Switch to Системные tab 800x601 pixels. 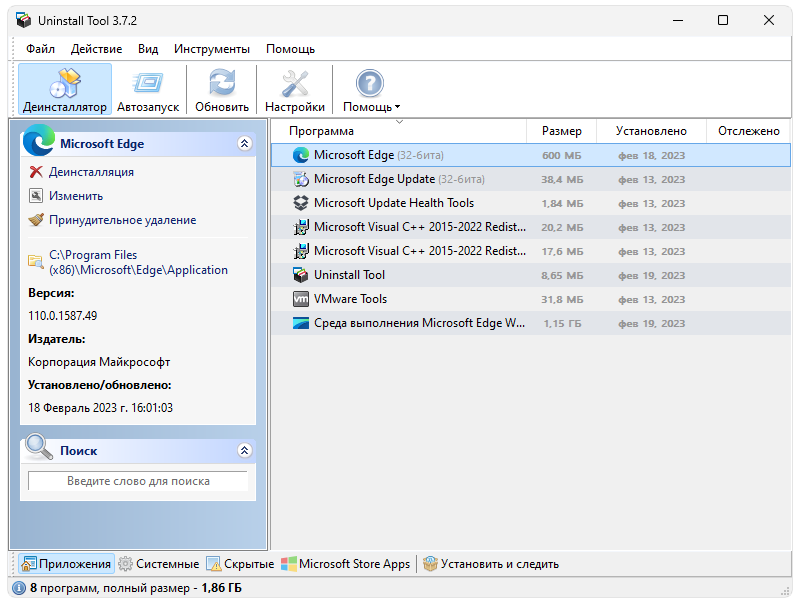coord(160,564)
